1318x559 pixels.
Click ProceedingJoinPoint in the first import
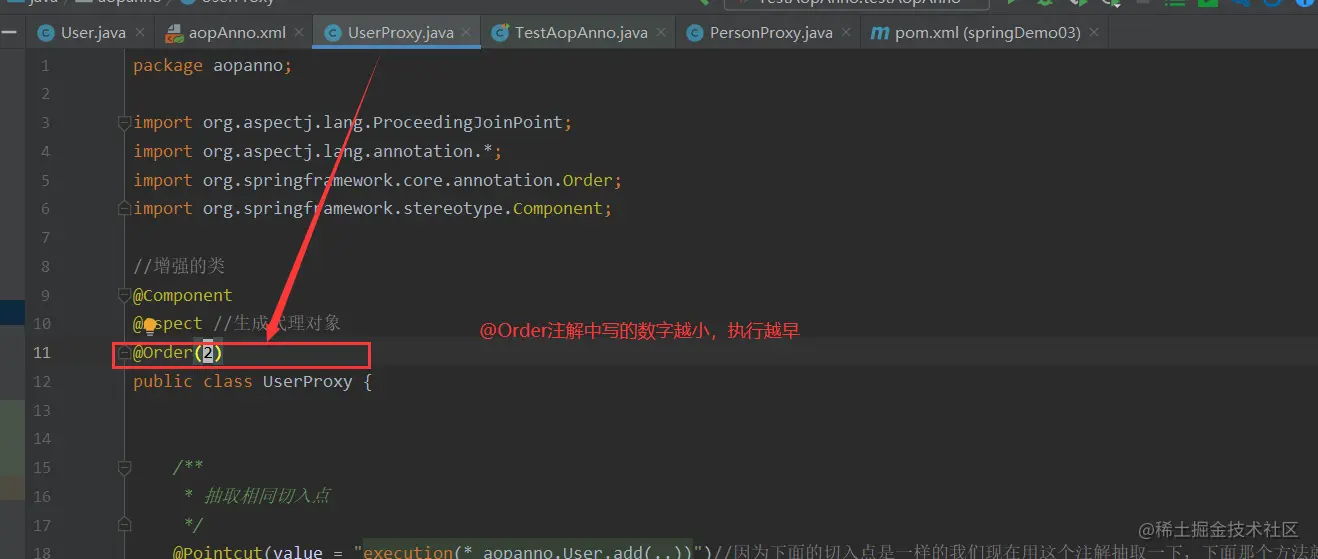[468, 123]
